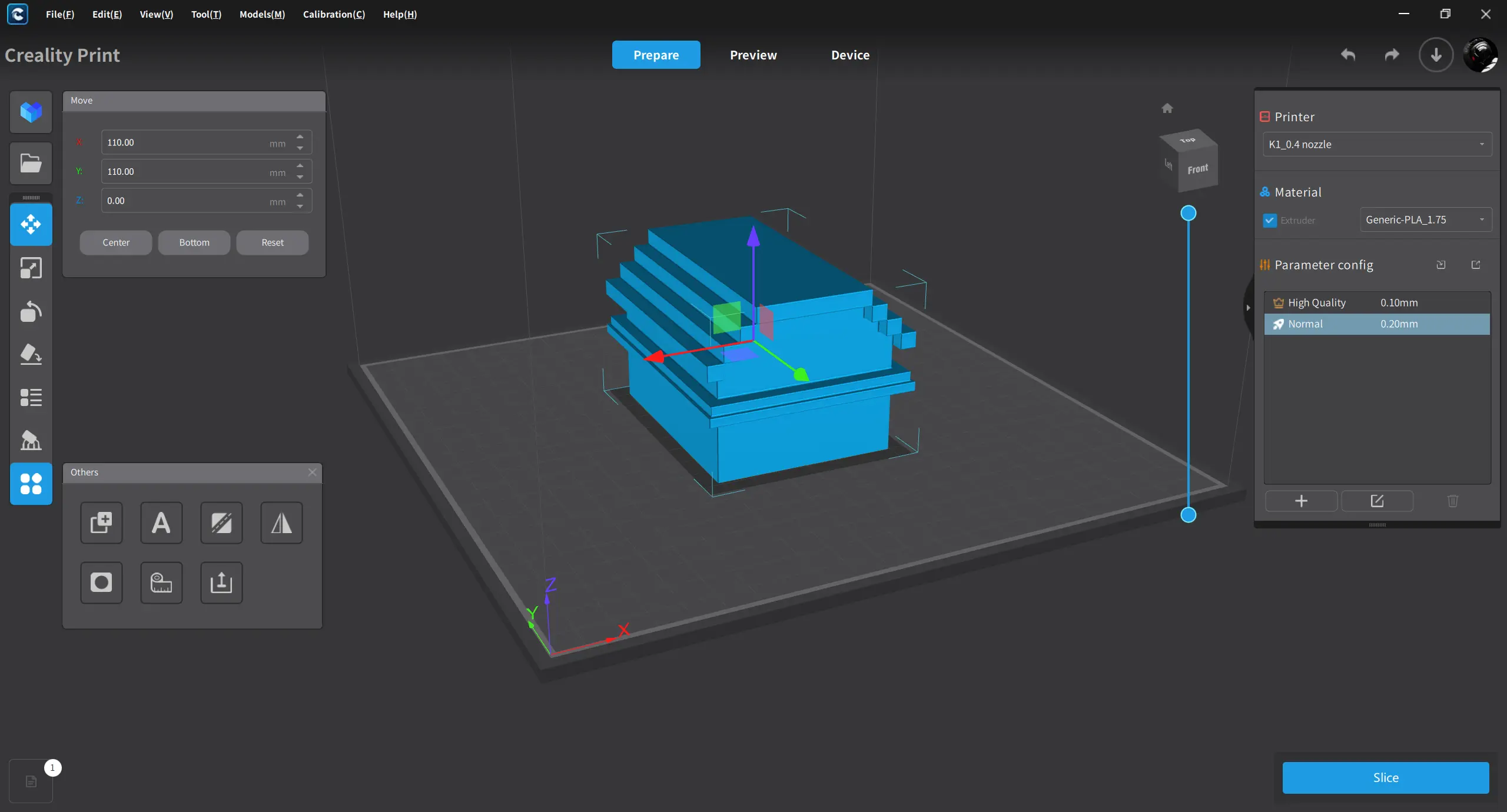Open the Tool(T) menu
Image resolution: width=1507 pixels, height=812 pixels.
pyautogui.click(x=206, y=14)
